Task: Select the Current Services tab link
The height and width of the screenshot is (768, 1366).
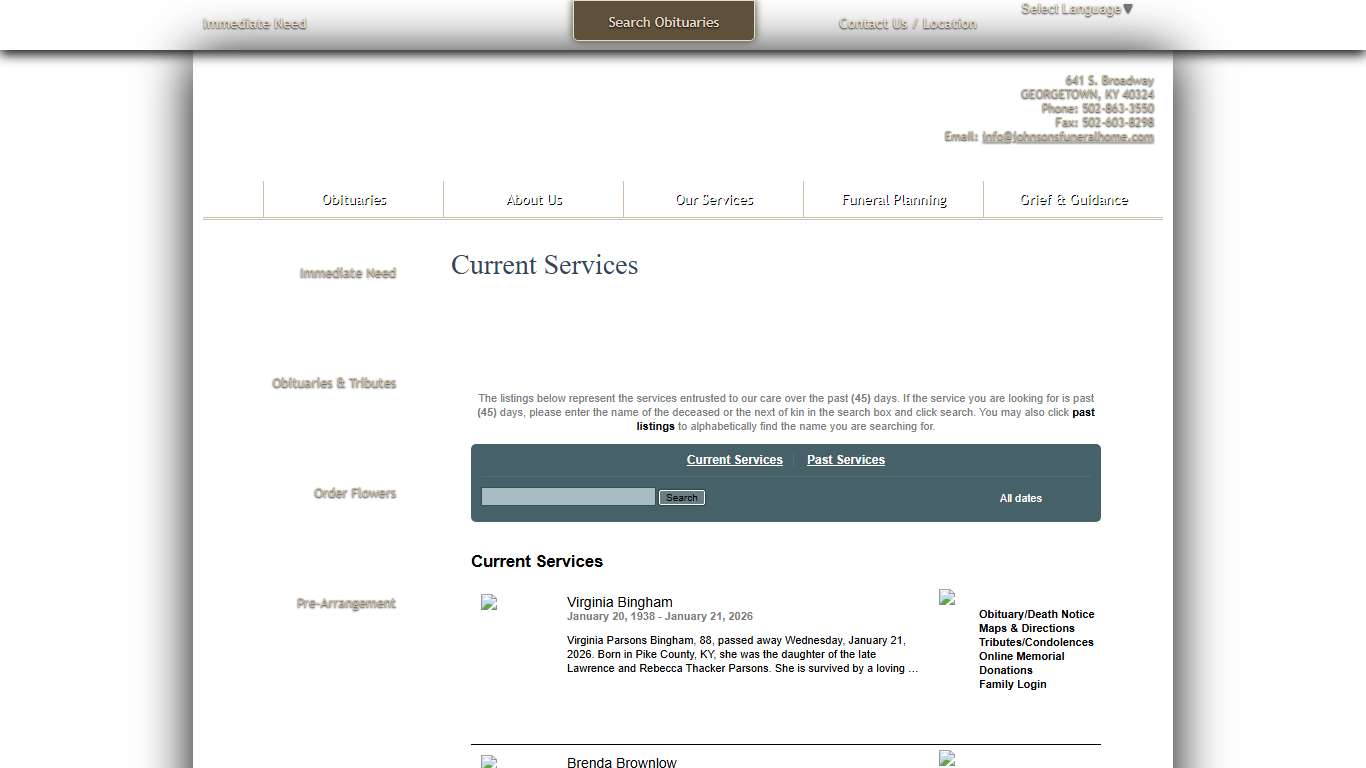Action: (734, 460)
